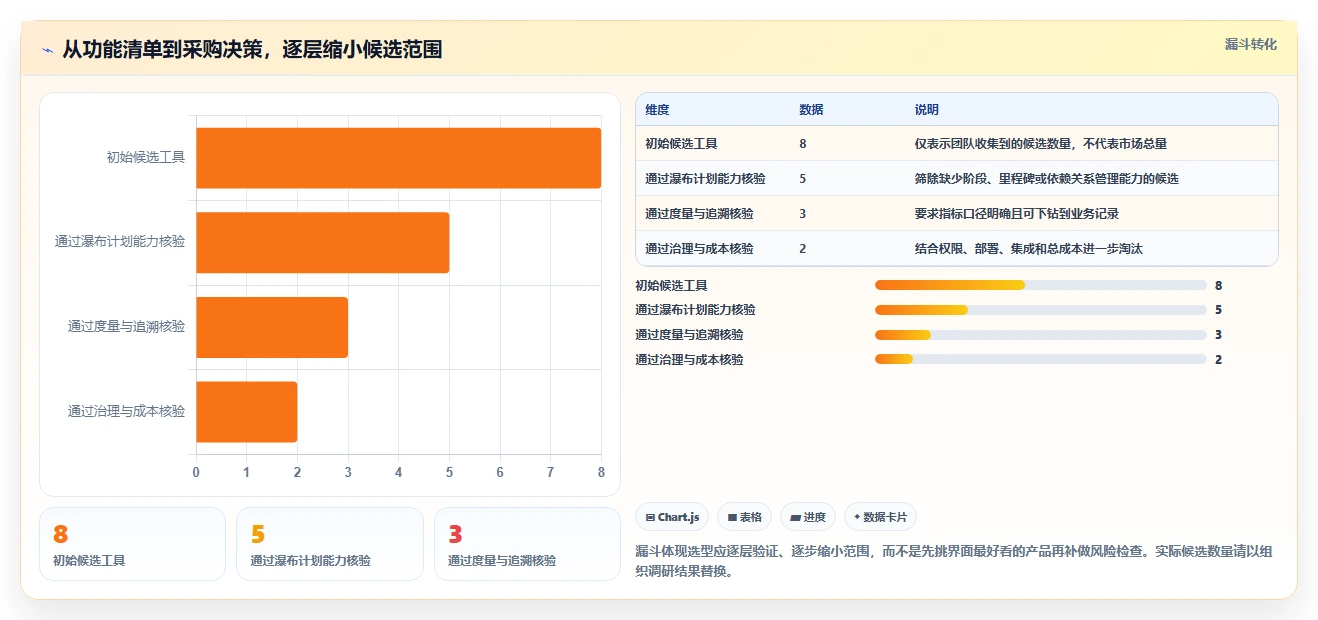The width and height of the screenshot is (1318, 620).
Task: Click the 通过治理与成本核验 progress bar
Action: tap(1040, 359)
